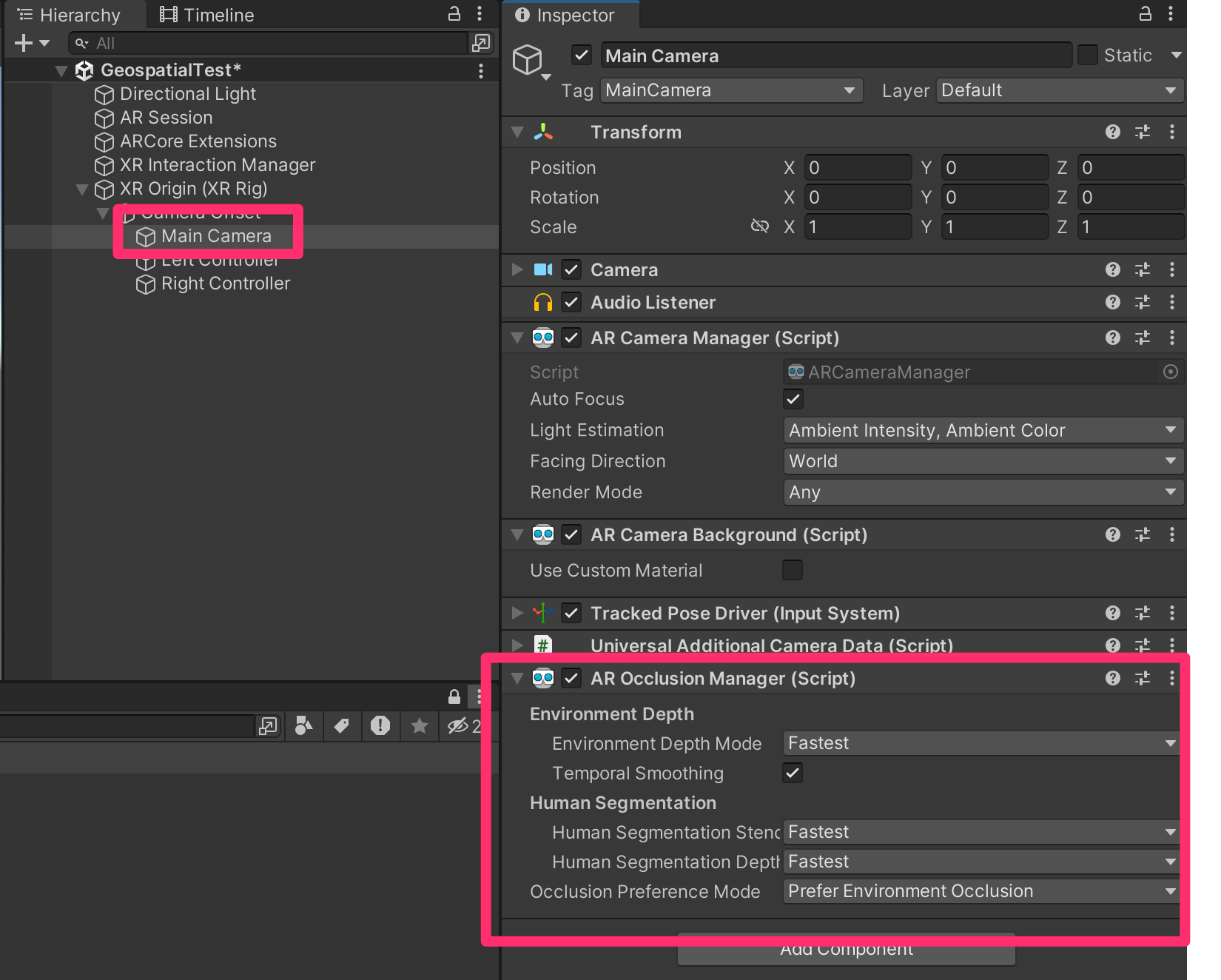1221x980 pixels.
Task: Switch to the Timeline tab
Action: tap(207, 15)
